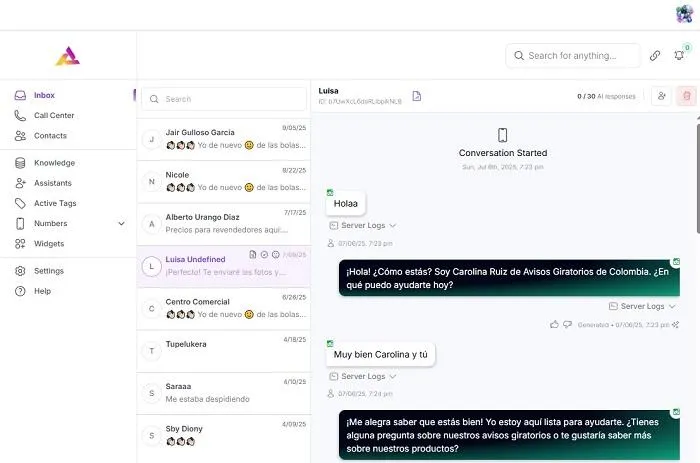
Task: Click the 'Muy bien Carolina y tú' message
Action: coord(380,355)
